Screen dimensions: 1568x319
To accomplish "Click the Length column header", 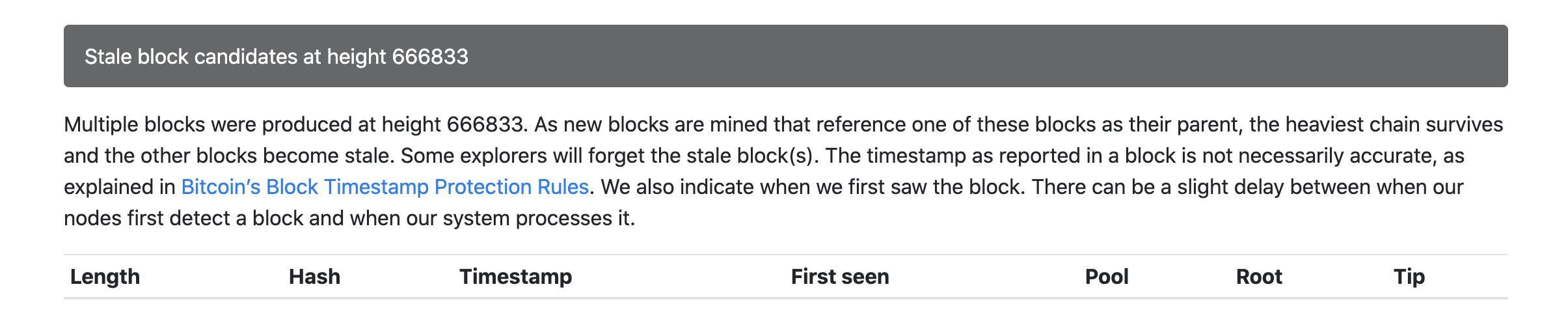I will click(105, 277).
